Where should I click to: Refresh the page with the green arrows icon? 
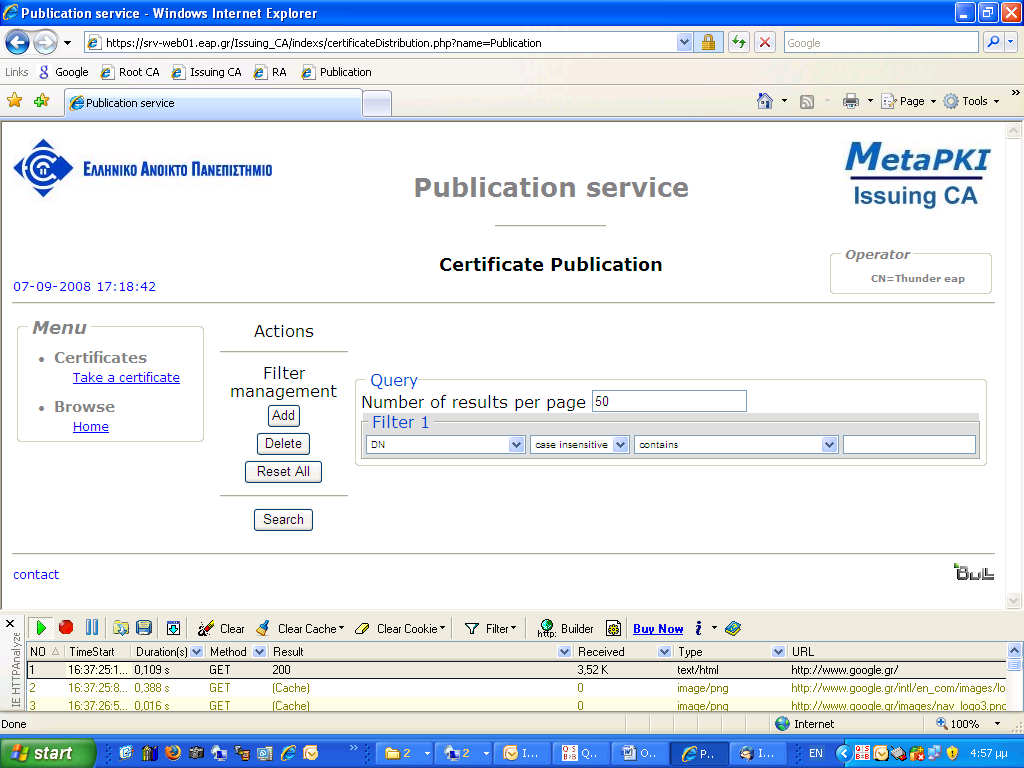click(739, 43)
